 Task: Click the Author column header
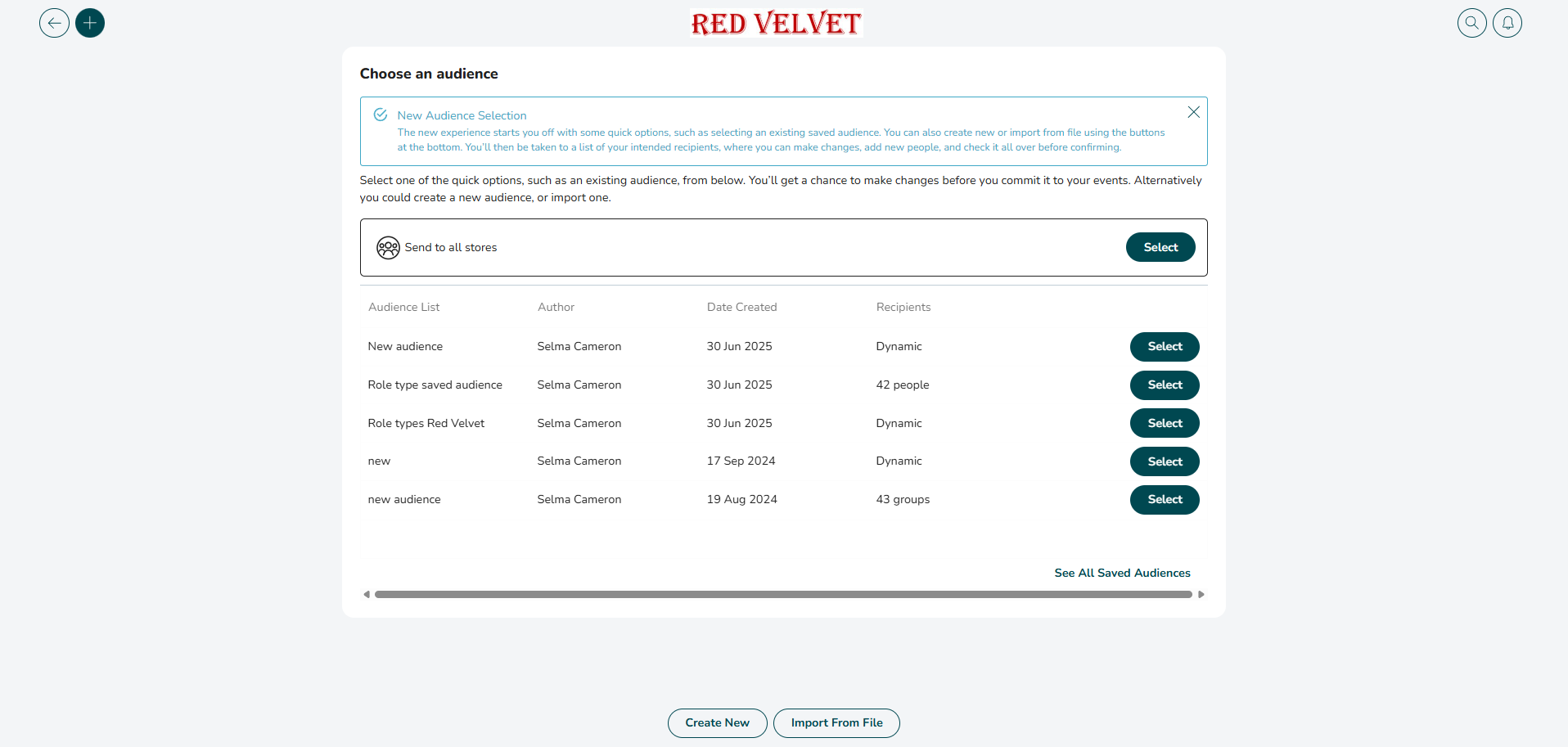click(x=556, y=307)
